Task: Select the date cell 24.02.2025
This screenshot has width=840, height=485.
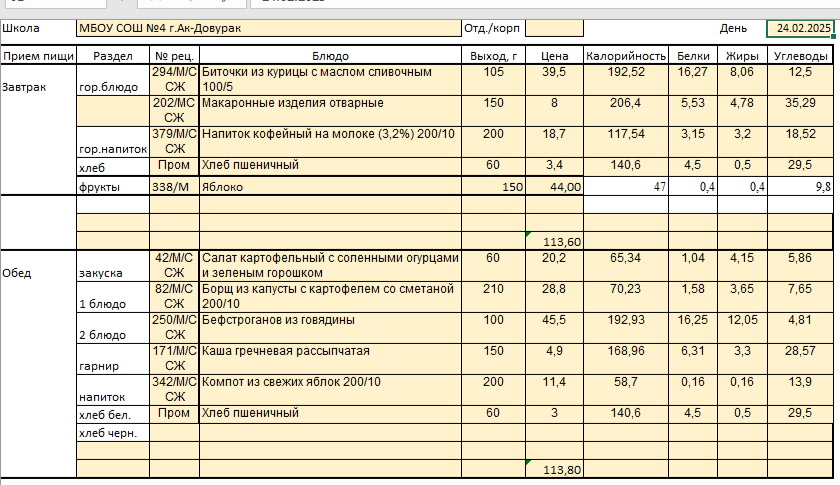Action: 800,28
